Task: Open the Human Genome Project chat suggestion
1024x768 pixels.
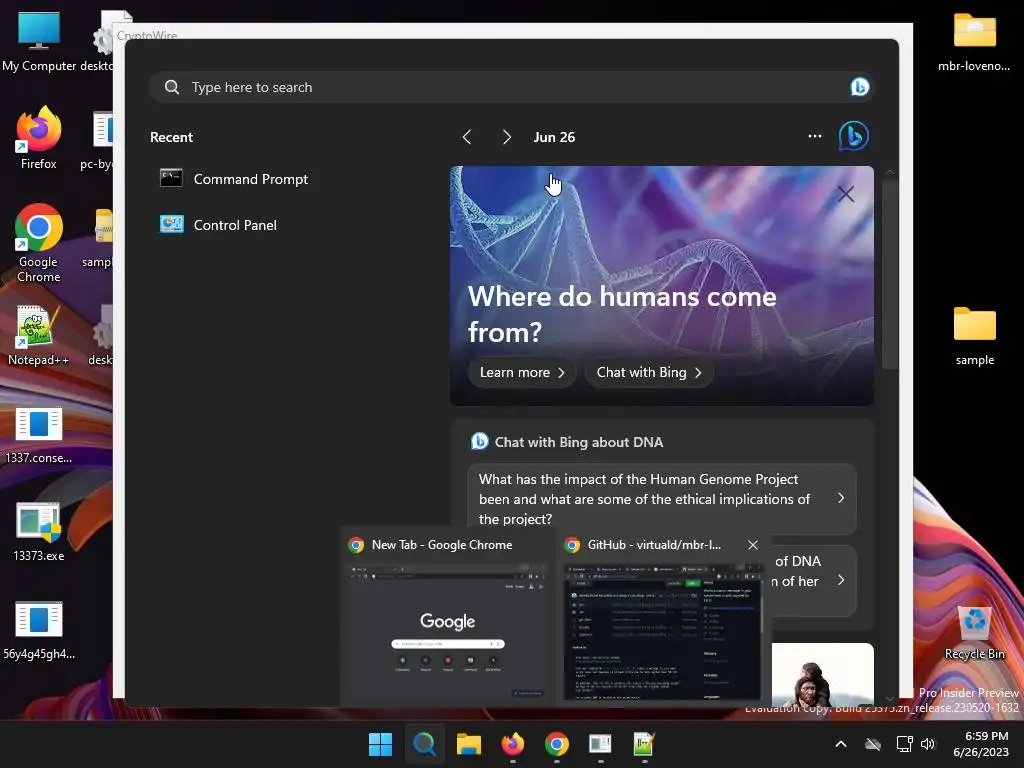Action: (662, 499)
